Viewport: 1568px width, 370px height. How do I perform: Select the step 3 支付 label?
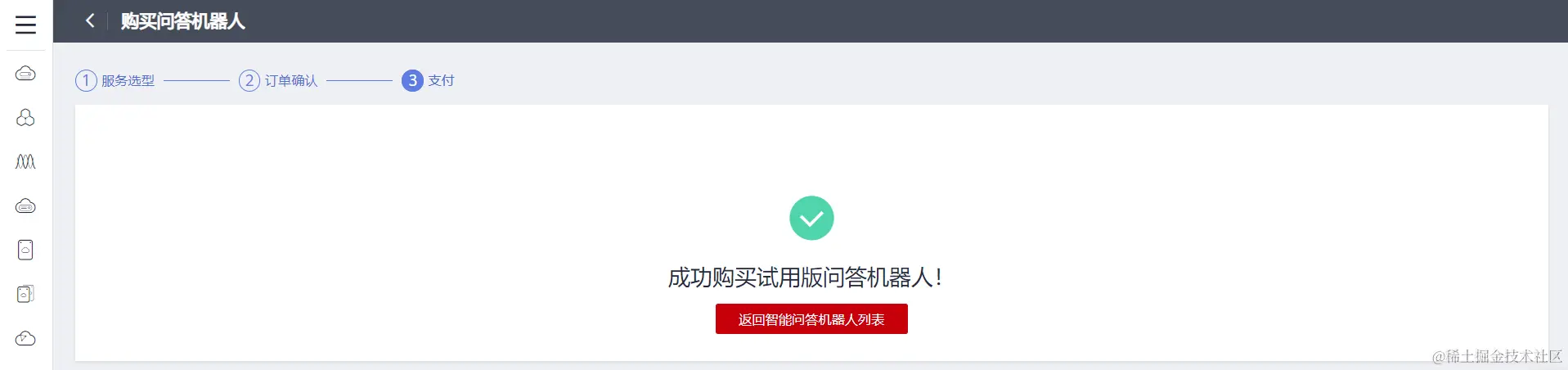coord(441,80)
